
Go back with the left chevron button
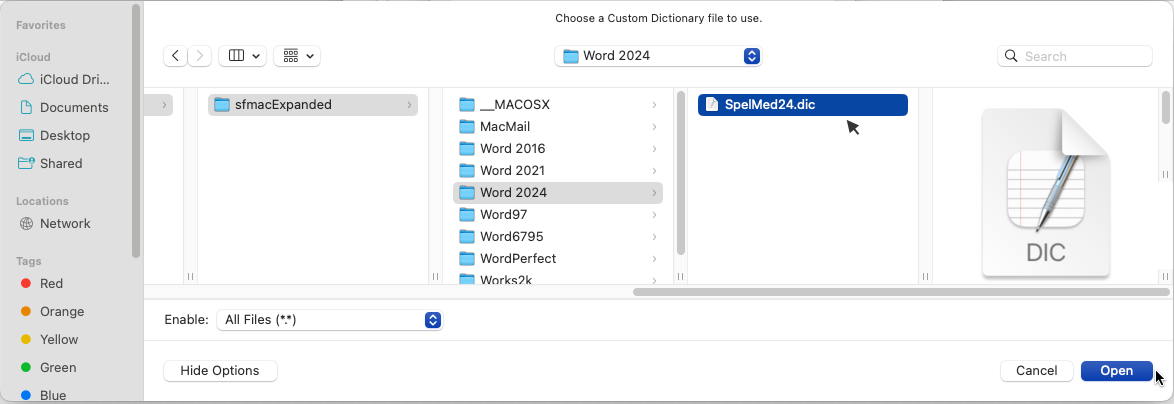pyautogui.click(x=175, y=56)
